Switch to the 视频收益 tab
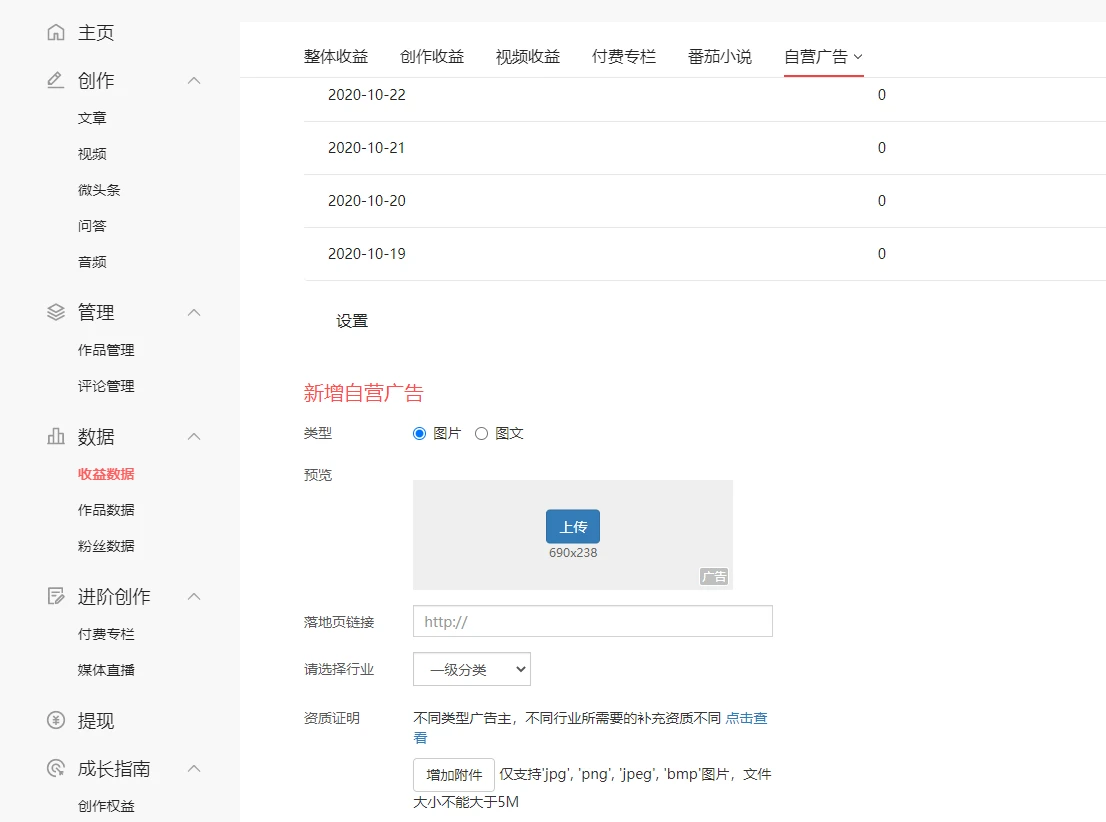The height and width of the screenshot is (822, 1106). [527, 57]
